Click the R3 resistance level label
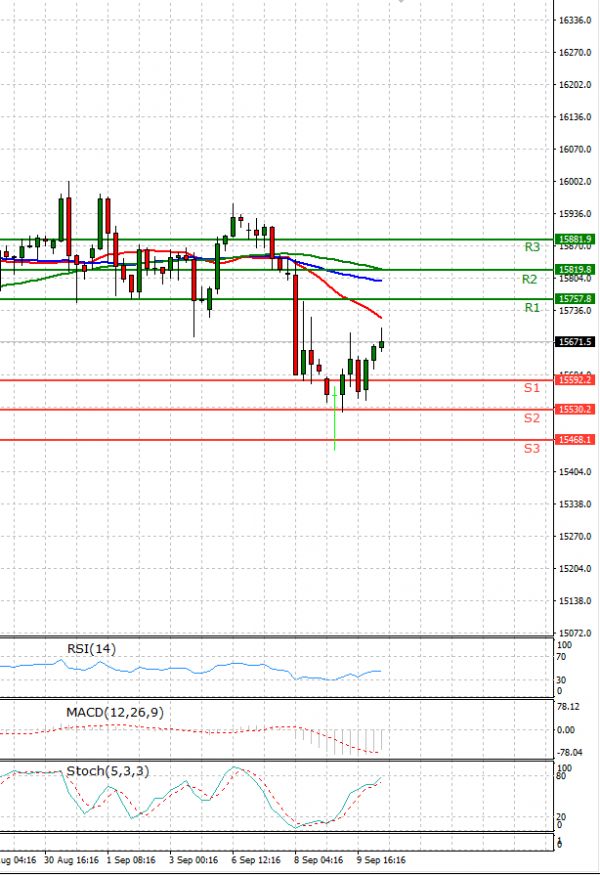Viewport: 600px width, 875px height. pyautogui.click(x=532, y=246)
